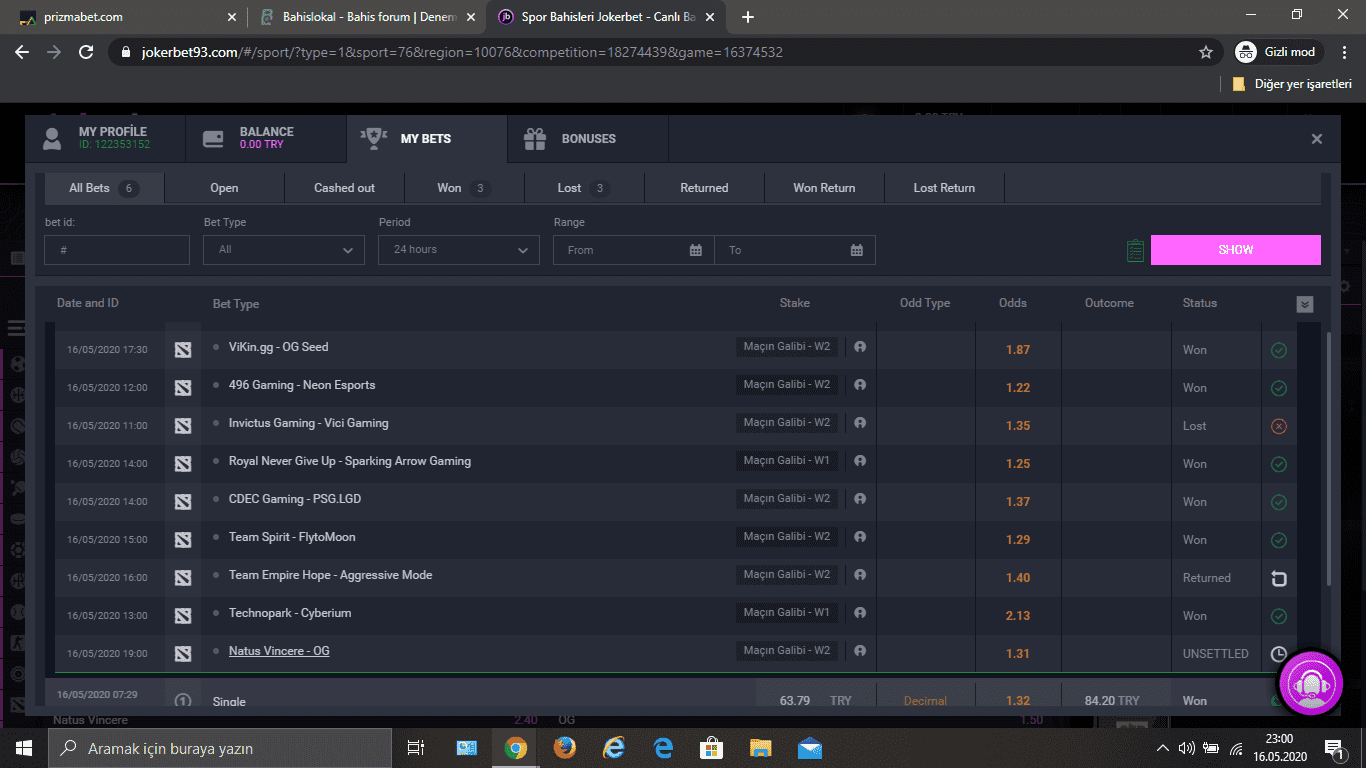Click info icon beside CDEC Gaming market
The width and height of the screenshot is (1366, 768).
pos(859,498)
